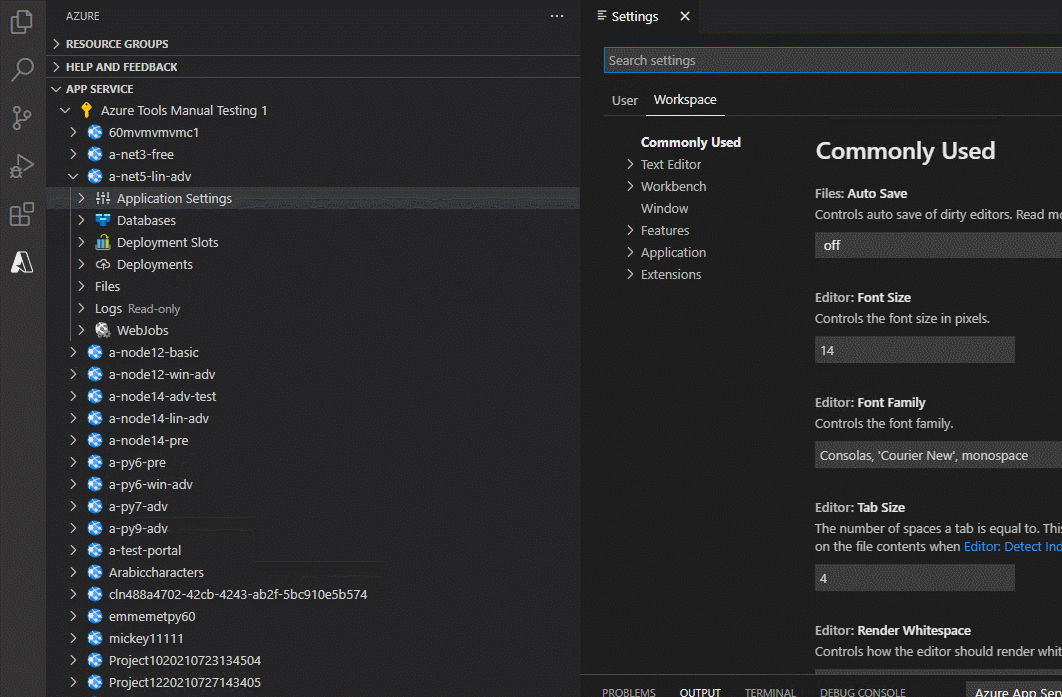Click the web app icon for mickey11111
The image size is (1062, 697).
coord(95,638)
